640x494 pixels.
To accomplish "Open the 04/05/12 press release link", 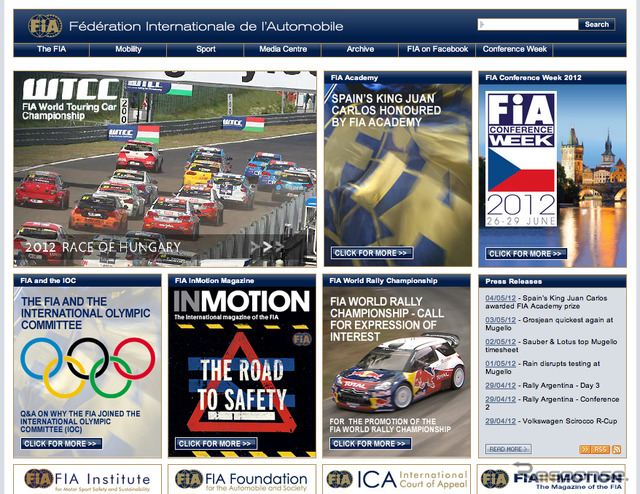I will click(500, 298).
